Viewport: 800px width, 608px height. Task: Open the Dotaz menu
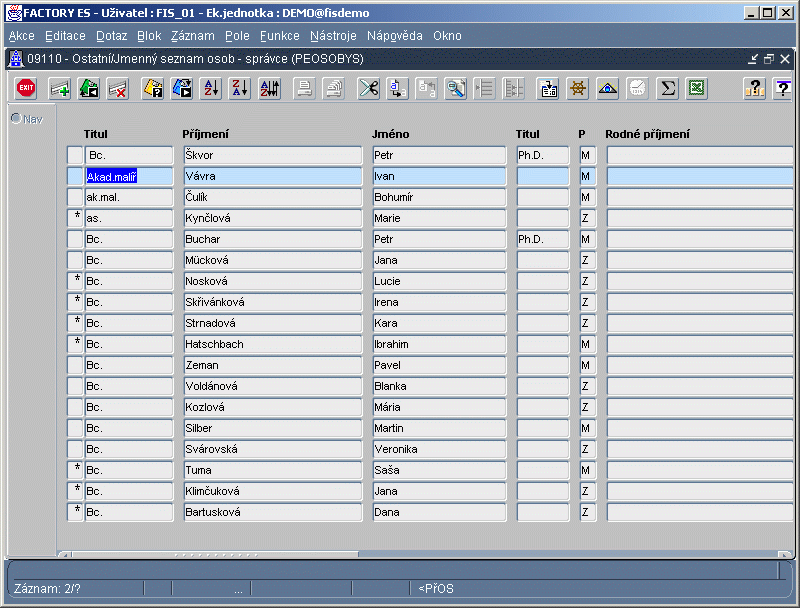tap(111, 36)
